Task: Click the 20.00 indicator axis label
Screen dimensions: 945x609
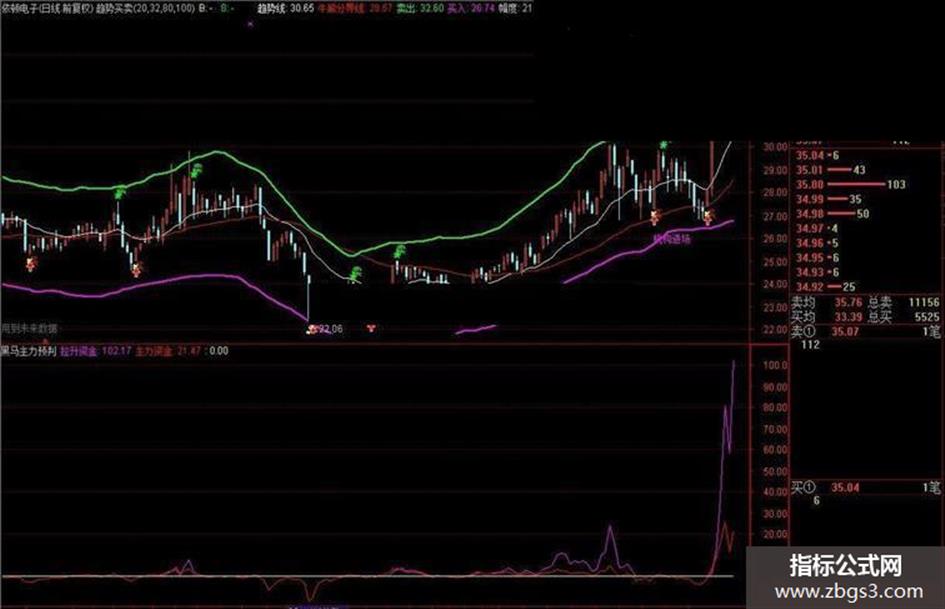Action: pos(775,534)
